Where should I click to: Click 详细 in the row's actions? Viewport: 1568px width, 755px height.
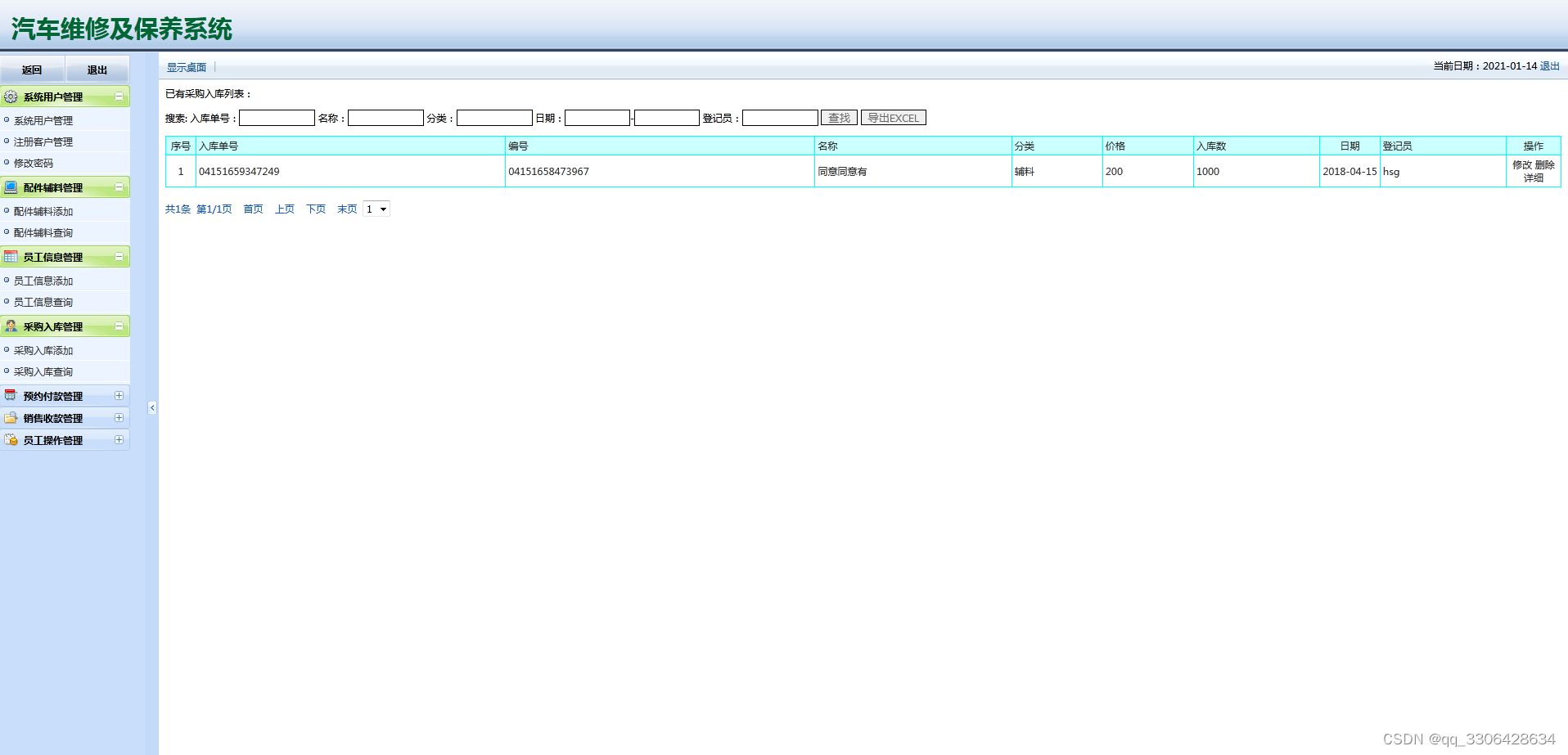1534,178
